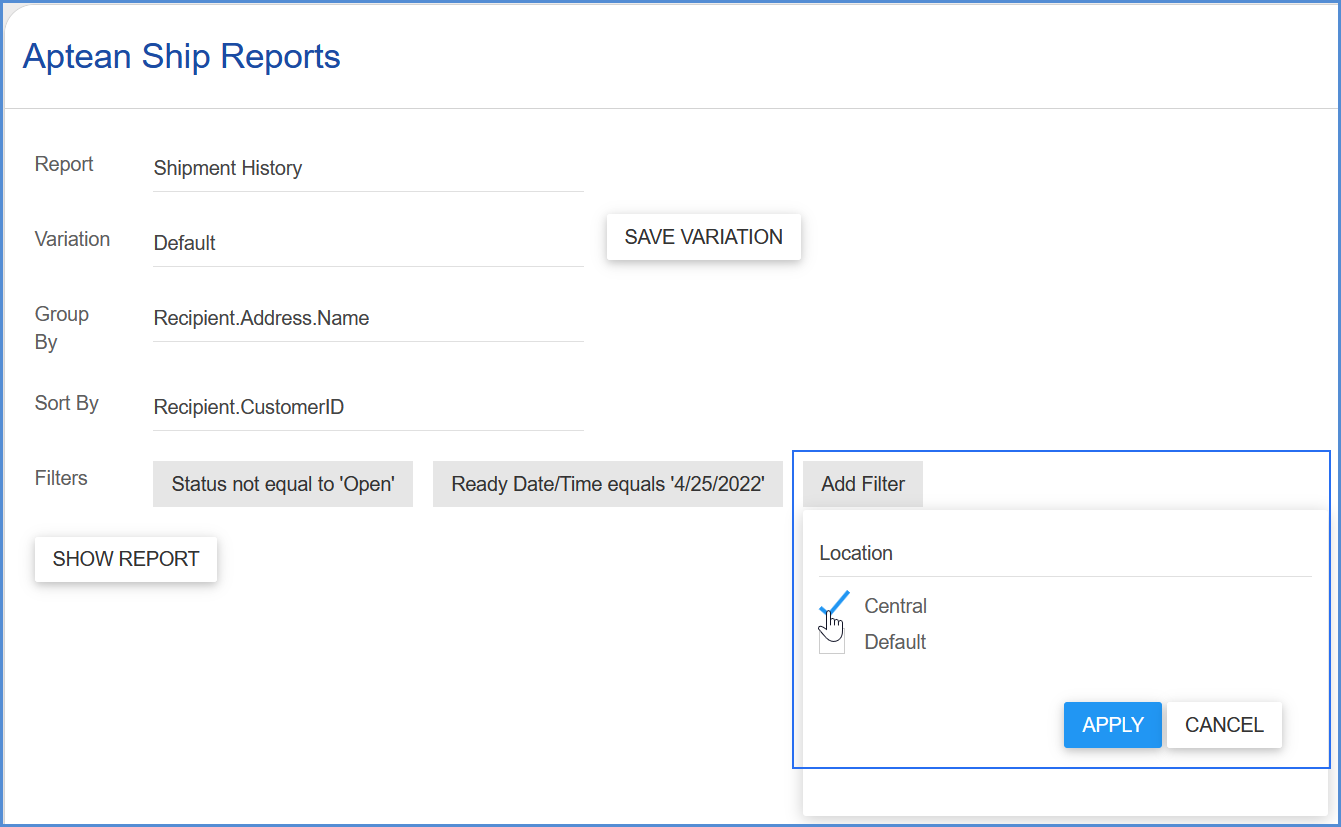
Task: Click the Report field label
Action: 64,164
